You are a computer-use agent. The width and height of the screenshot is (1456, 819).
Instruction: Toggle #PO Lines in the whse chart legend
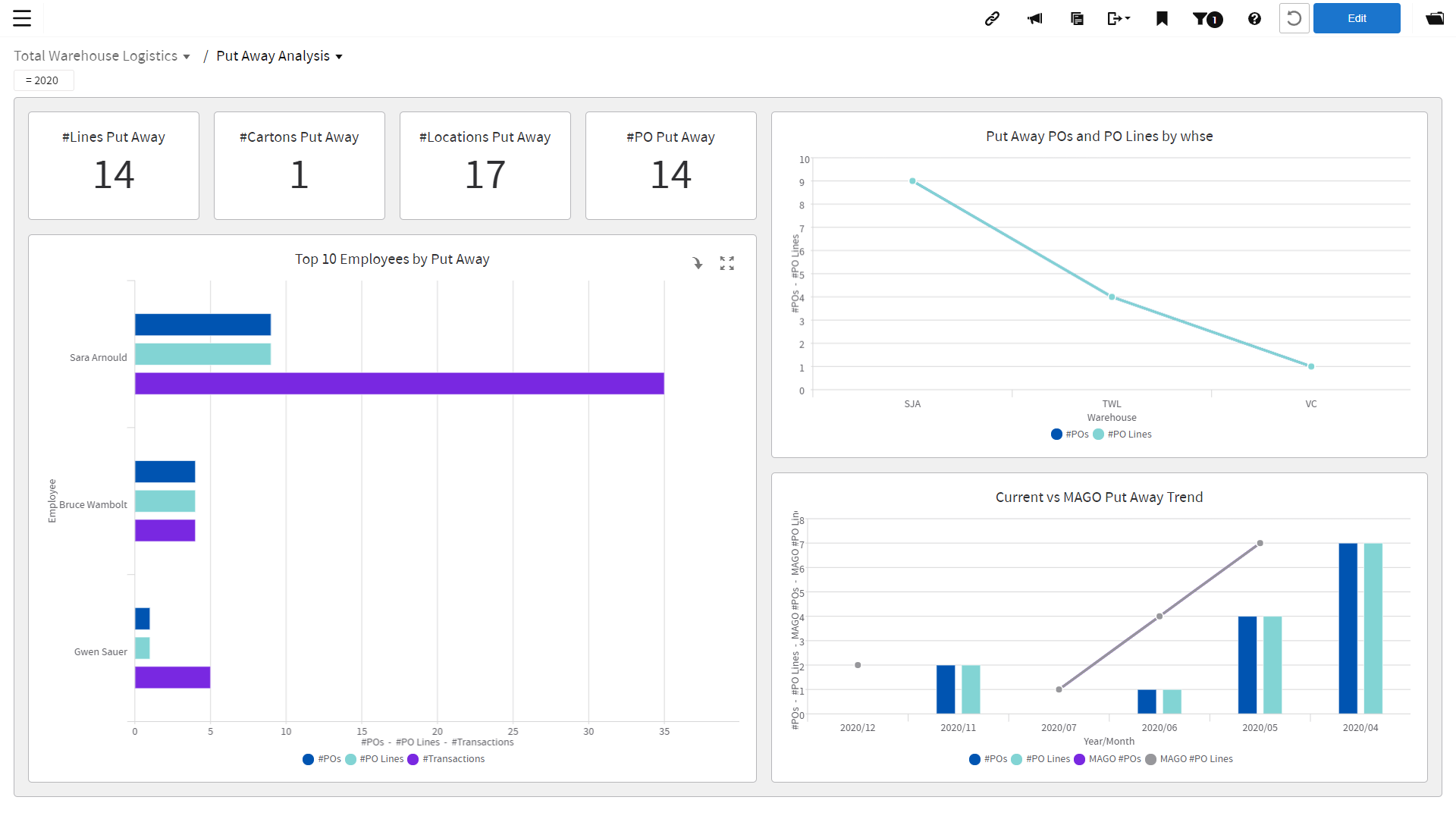1123,434
